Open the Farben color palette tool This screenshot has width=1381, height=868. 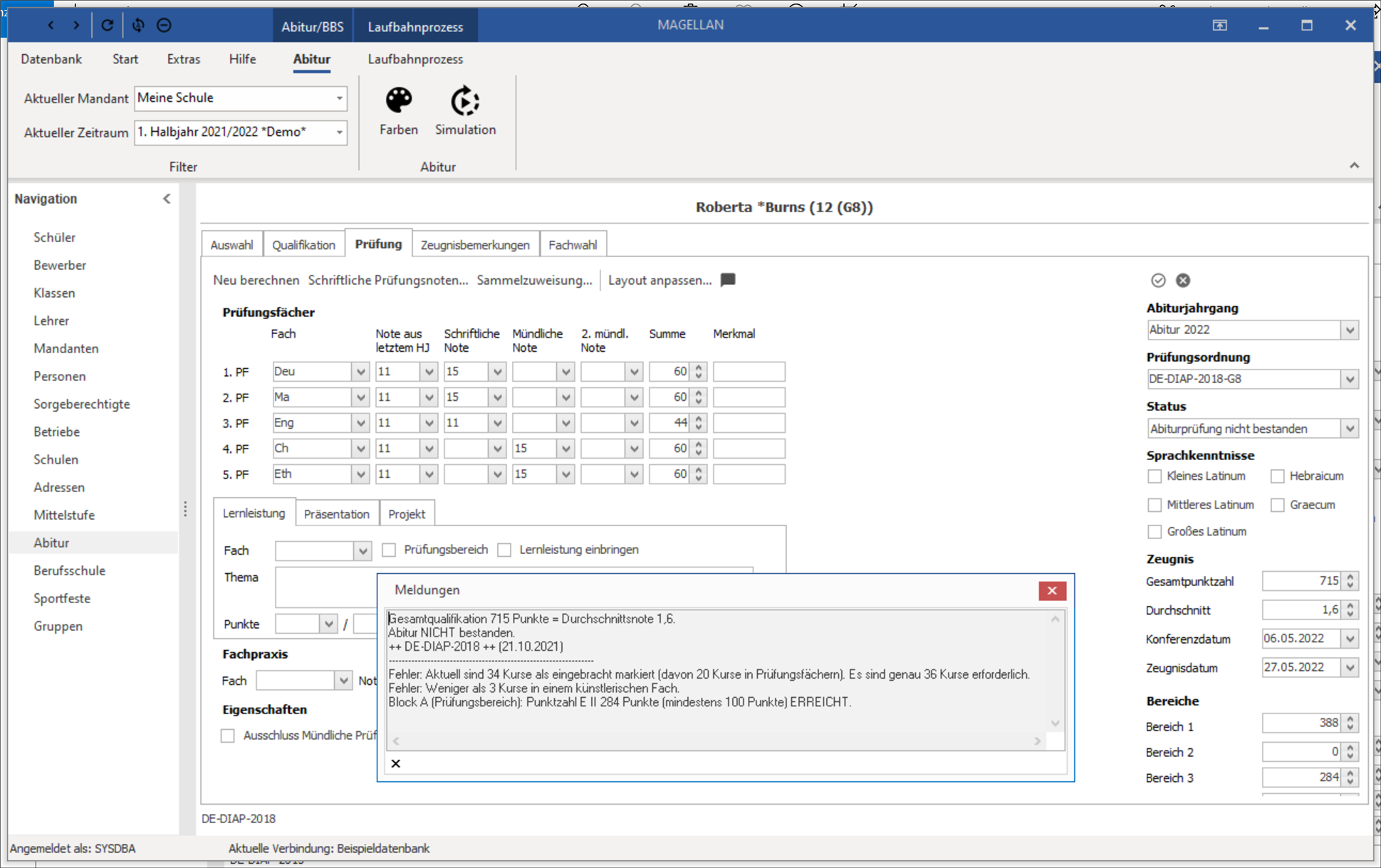coord(399,111)
